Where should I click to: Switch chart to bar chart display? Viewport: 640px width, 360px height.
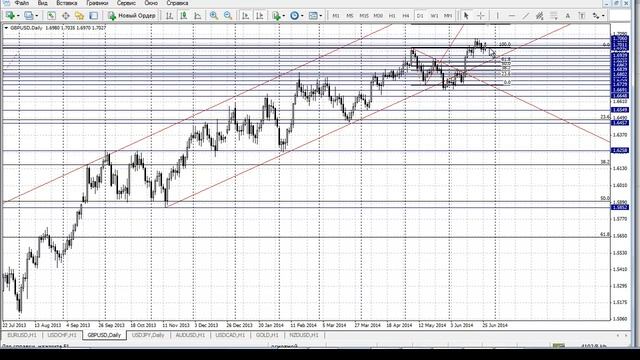(169, 16)
